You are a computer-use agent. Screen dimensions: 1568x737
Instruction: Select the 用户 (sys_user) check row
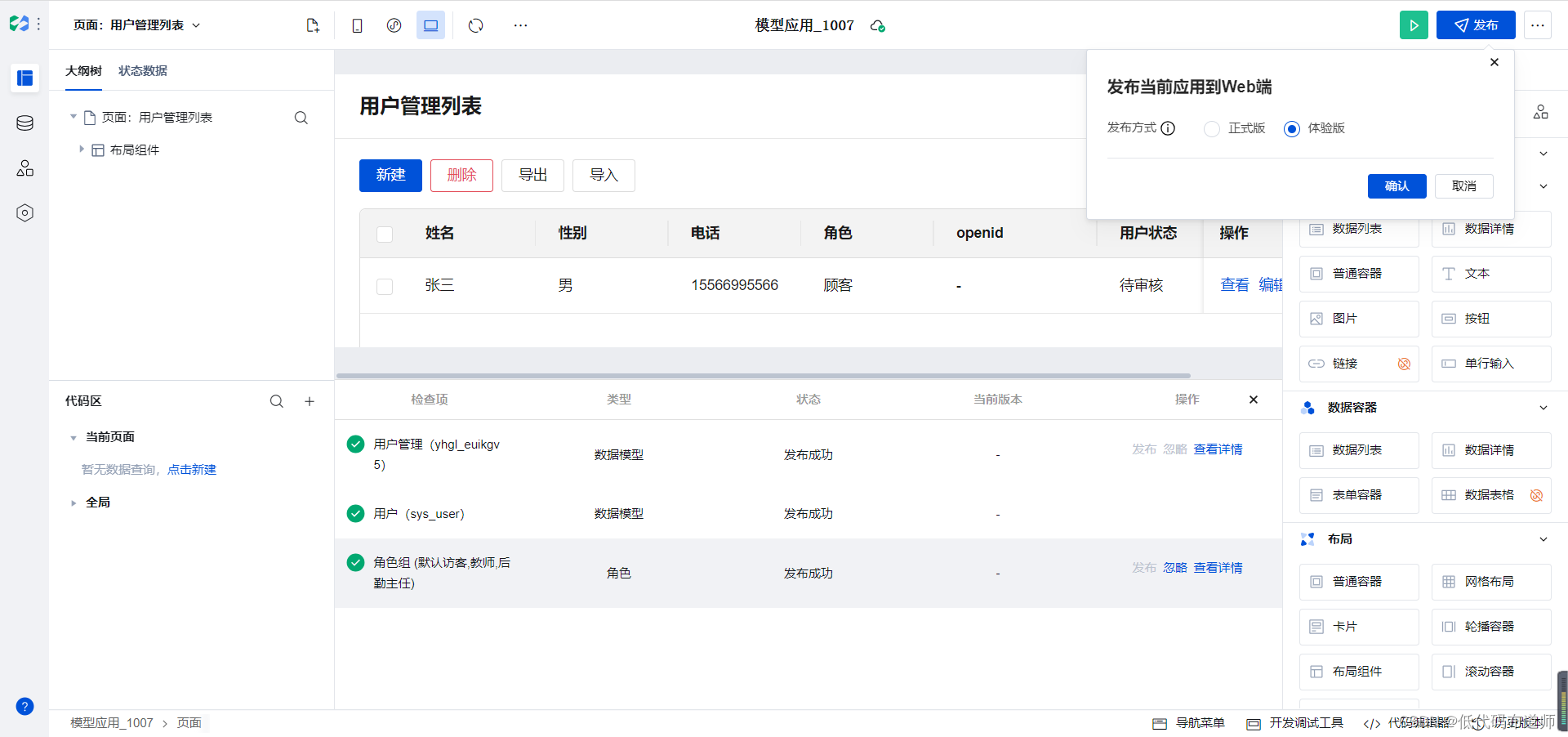point(808,514)
